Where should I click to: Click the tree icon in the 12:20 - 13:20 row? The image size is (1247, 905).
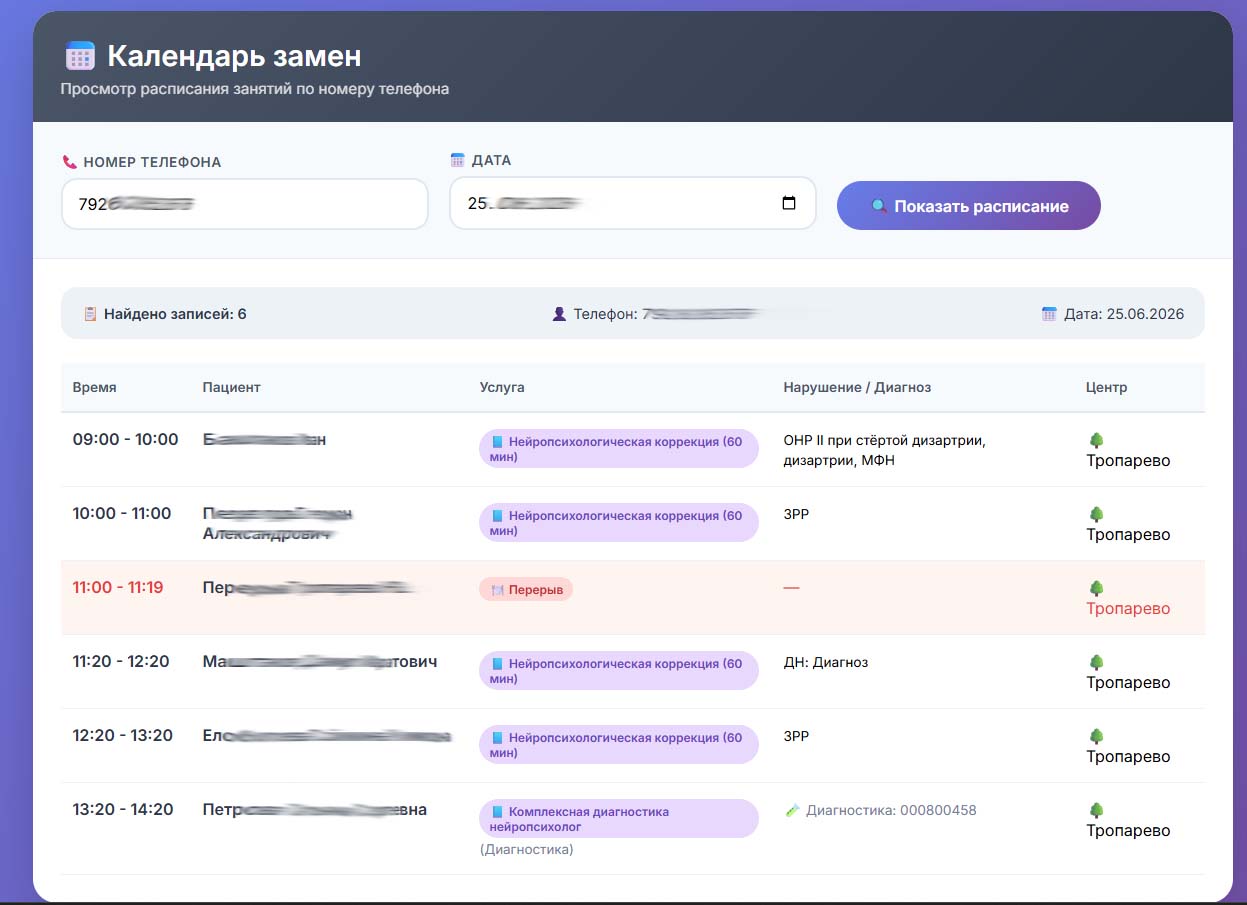pos(1096,736)
